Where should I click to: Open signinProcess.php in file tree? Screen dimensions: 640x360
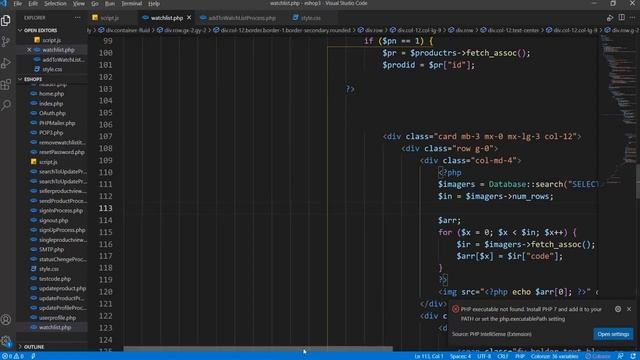pos(61,211)
